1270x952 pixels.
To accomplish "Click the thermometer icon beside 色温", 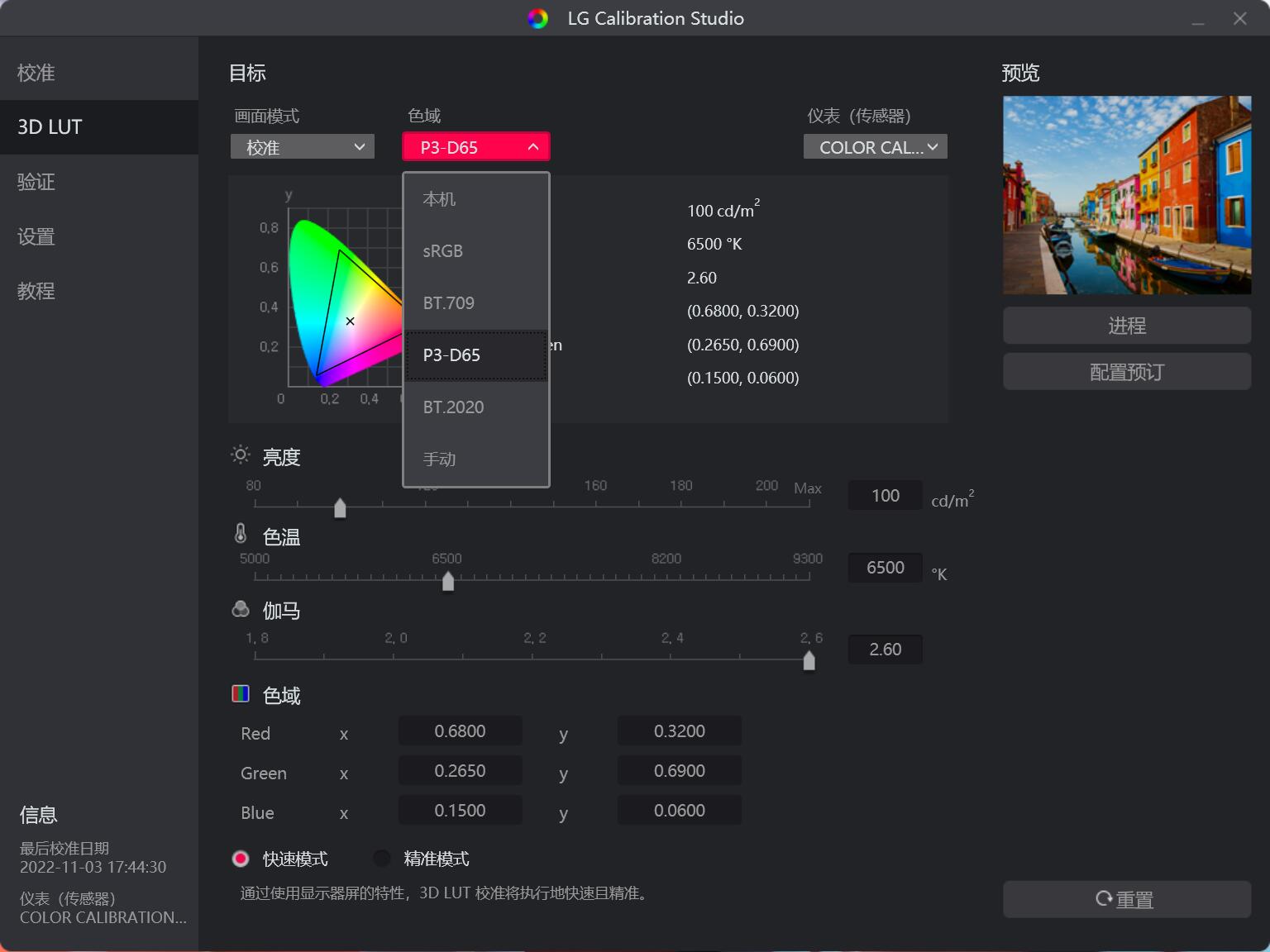I will (x=240, y=535).
